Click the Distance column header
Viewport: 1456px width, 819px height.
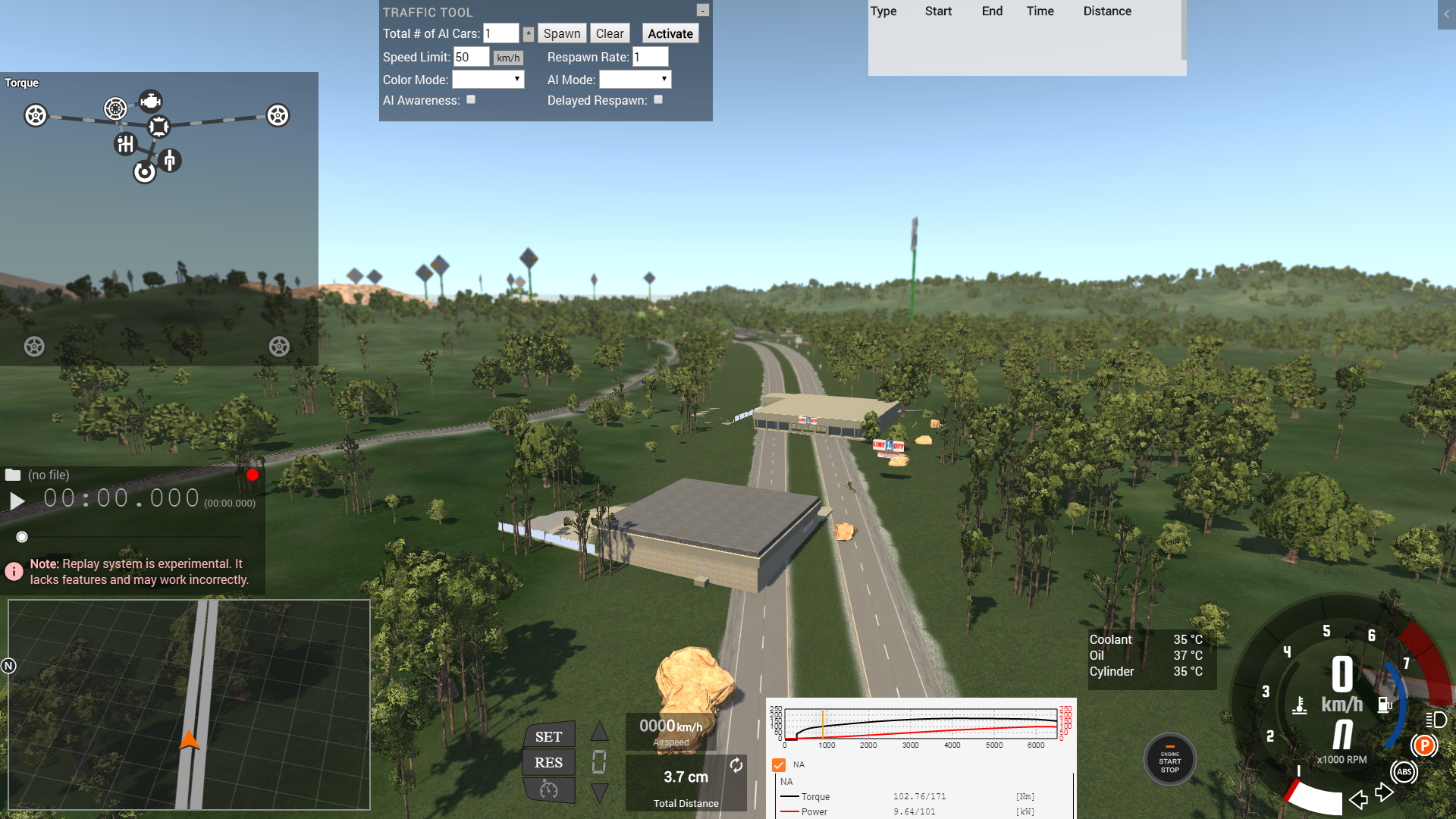tap(1106, 11)
